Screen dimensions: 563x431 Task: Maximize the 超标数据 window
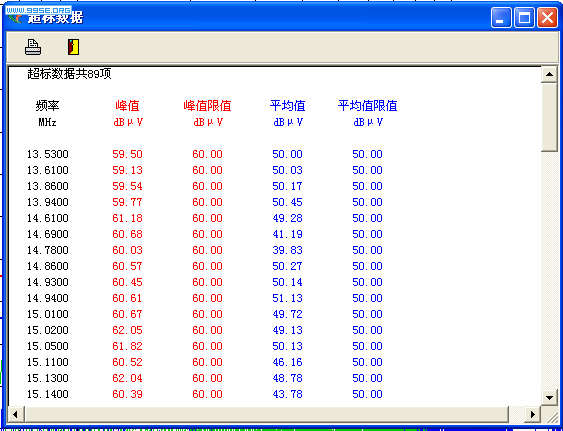pos(524,18)
